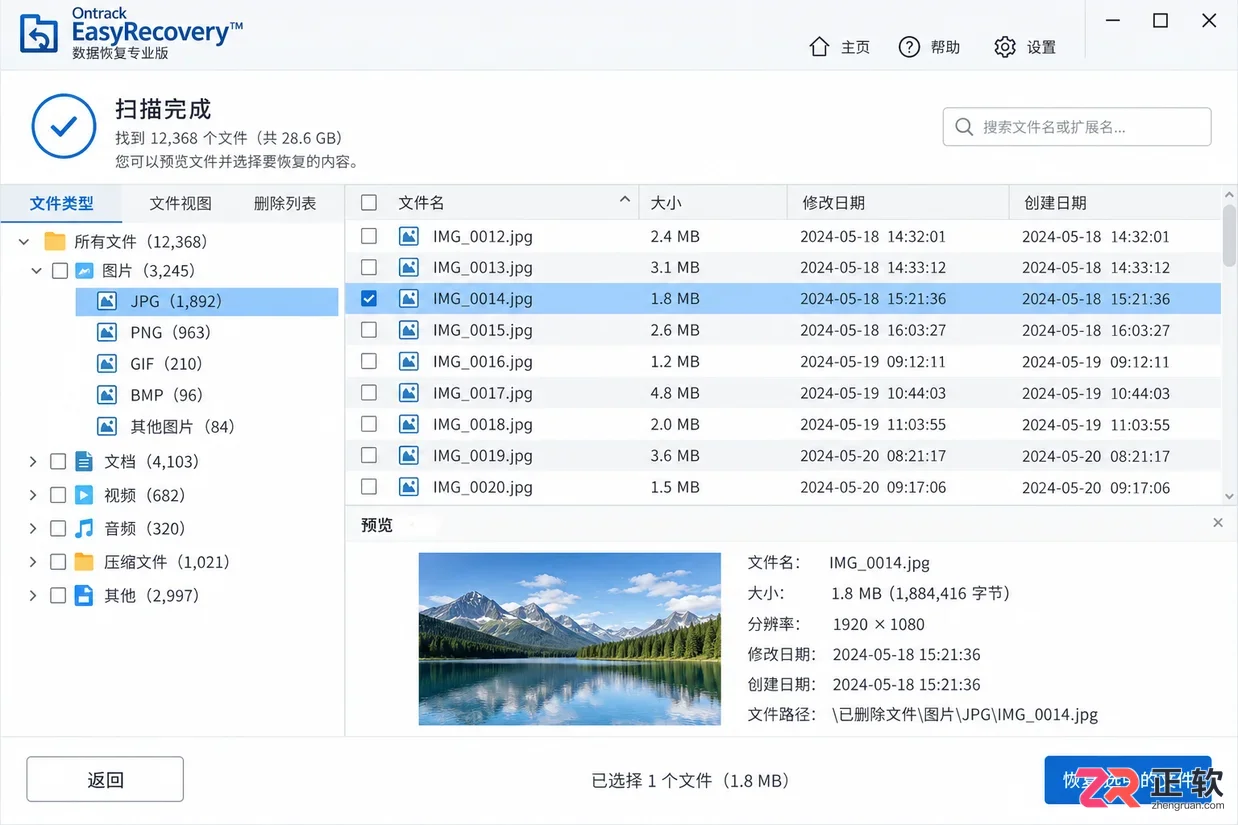1238x825 pixels.
Task: Sort by the 创建日期 column header
Action: click(1115, 203)
